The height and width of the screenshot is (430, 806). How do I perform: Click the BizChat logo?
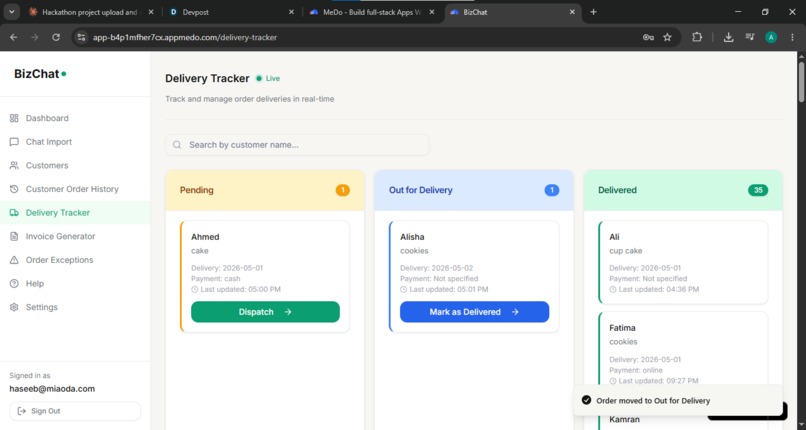pyautogui.click(x=40, y=74)
